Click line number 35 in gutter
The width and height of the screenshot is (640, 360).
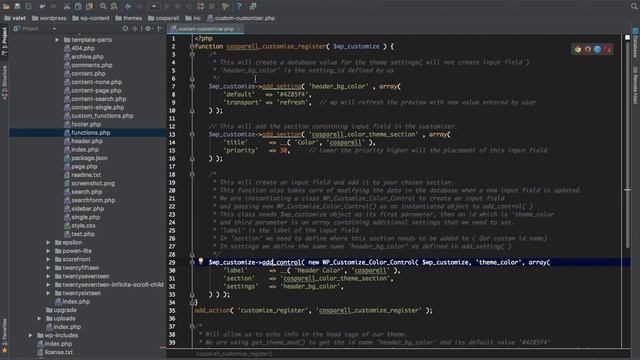(x=172, y=311)
